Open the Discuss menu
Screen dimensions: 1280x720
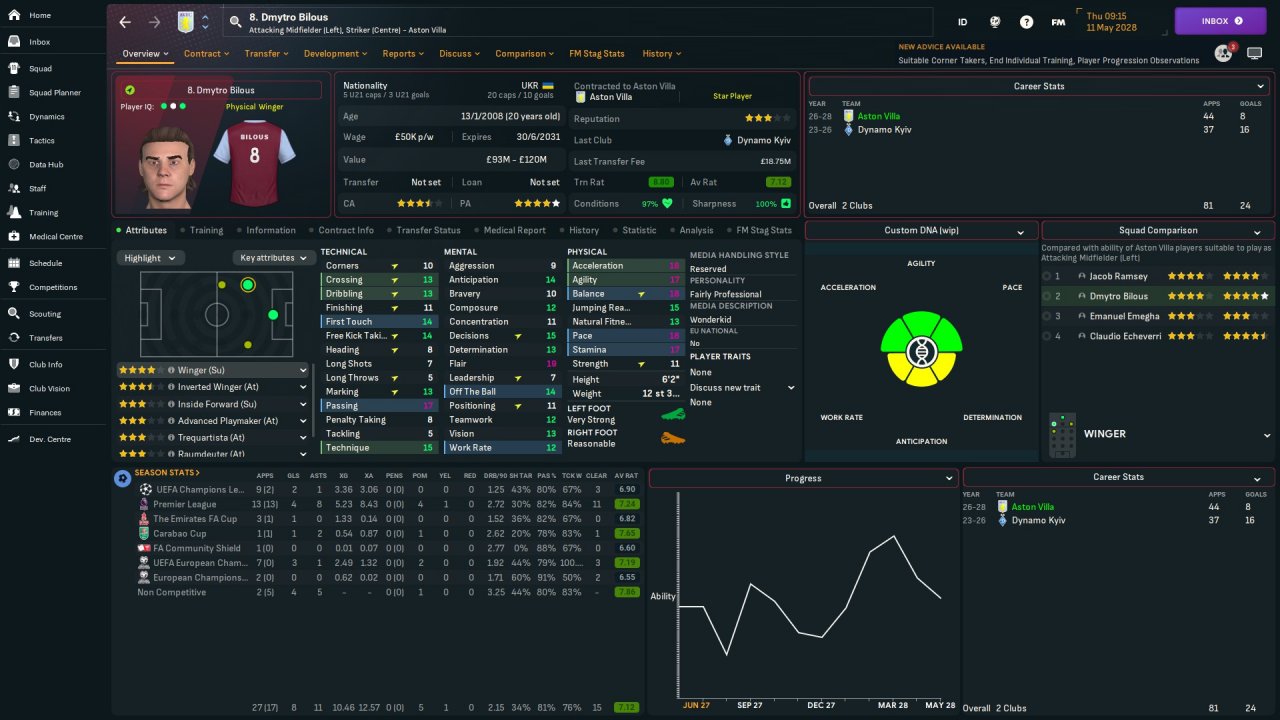(460, 54)
